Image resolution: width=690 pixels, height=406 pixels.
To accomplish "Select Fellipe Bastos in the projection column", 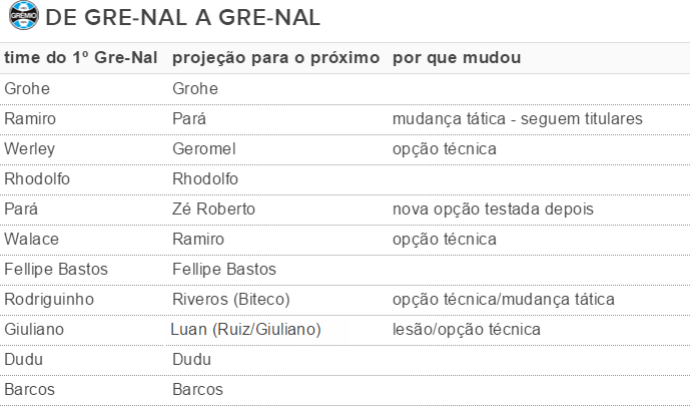I will coord(224,269).
